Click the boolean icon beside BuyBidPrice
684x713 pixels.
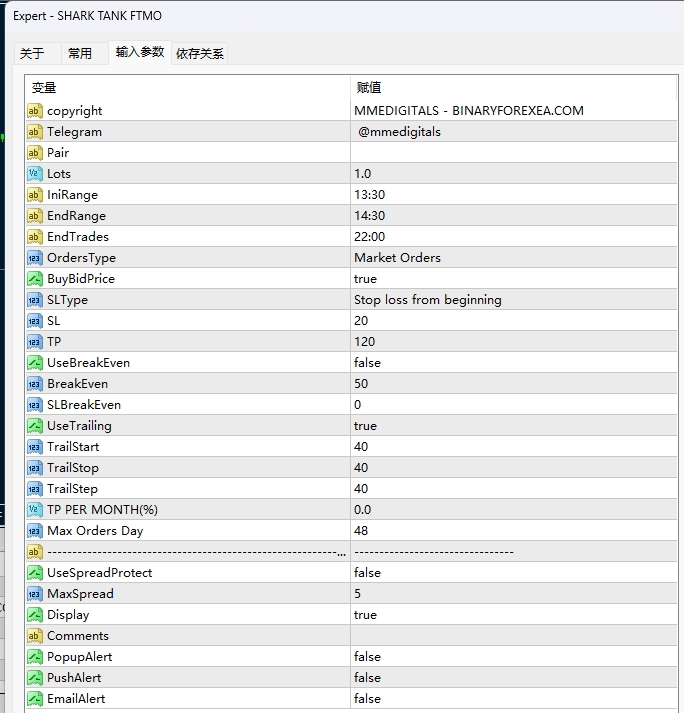(35, 279)
